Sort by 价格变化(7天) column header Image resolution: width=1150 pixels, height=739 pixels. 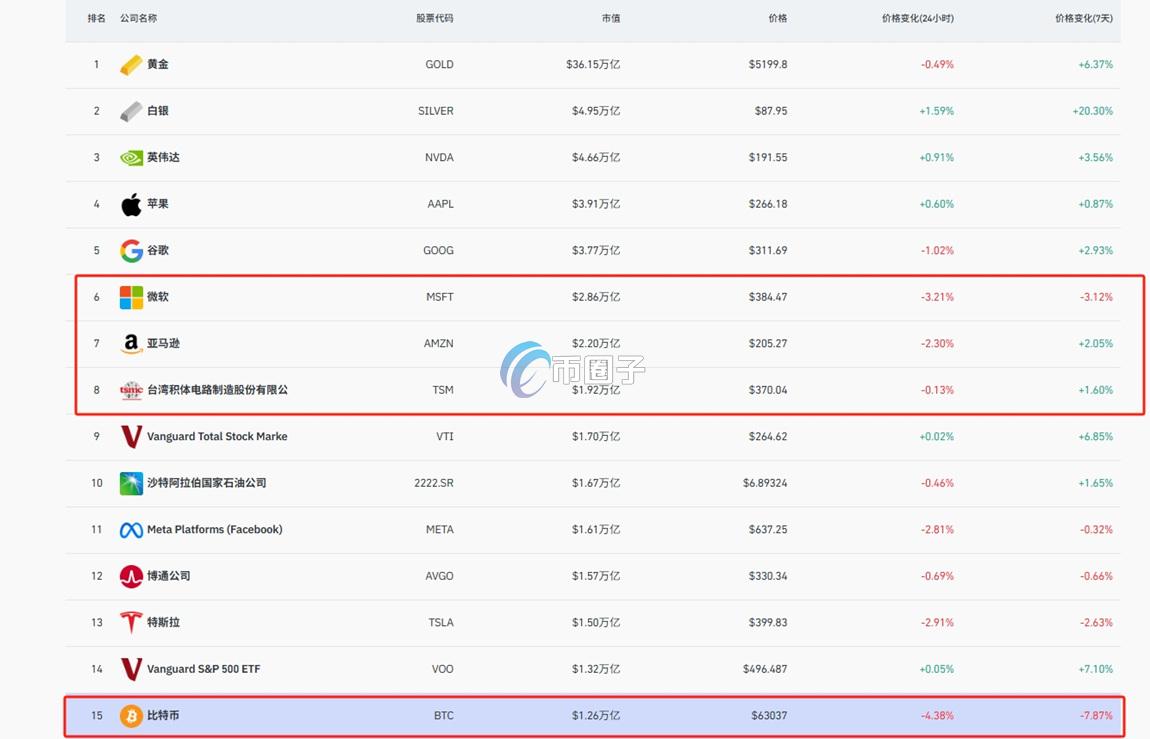point(1083,18)
